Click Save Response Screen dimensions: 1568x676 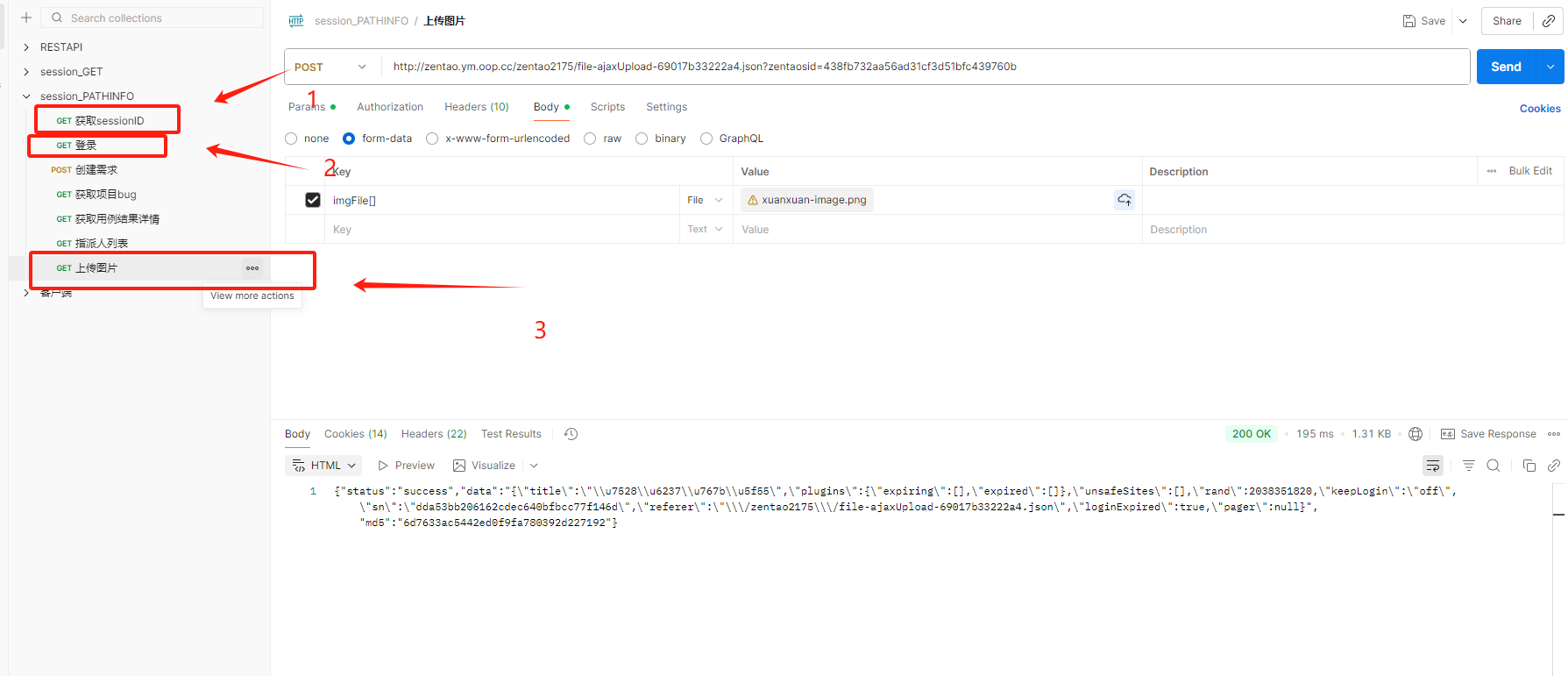tap(1488, 434)
